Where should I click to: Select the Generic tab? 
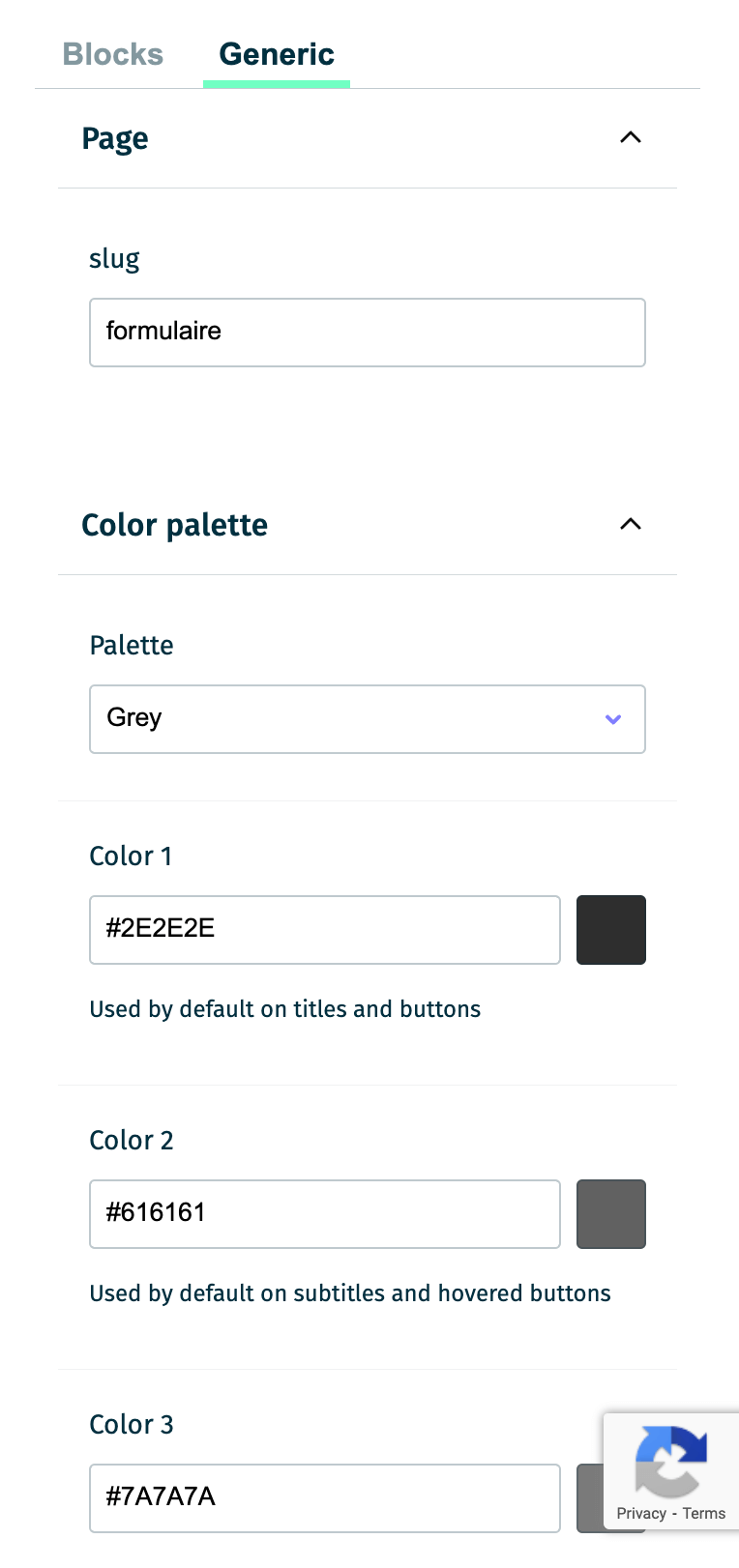click(277, 54)
